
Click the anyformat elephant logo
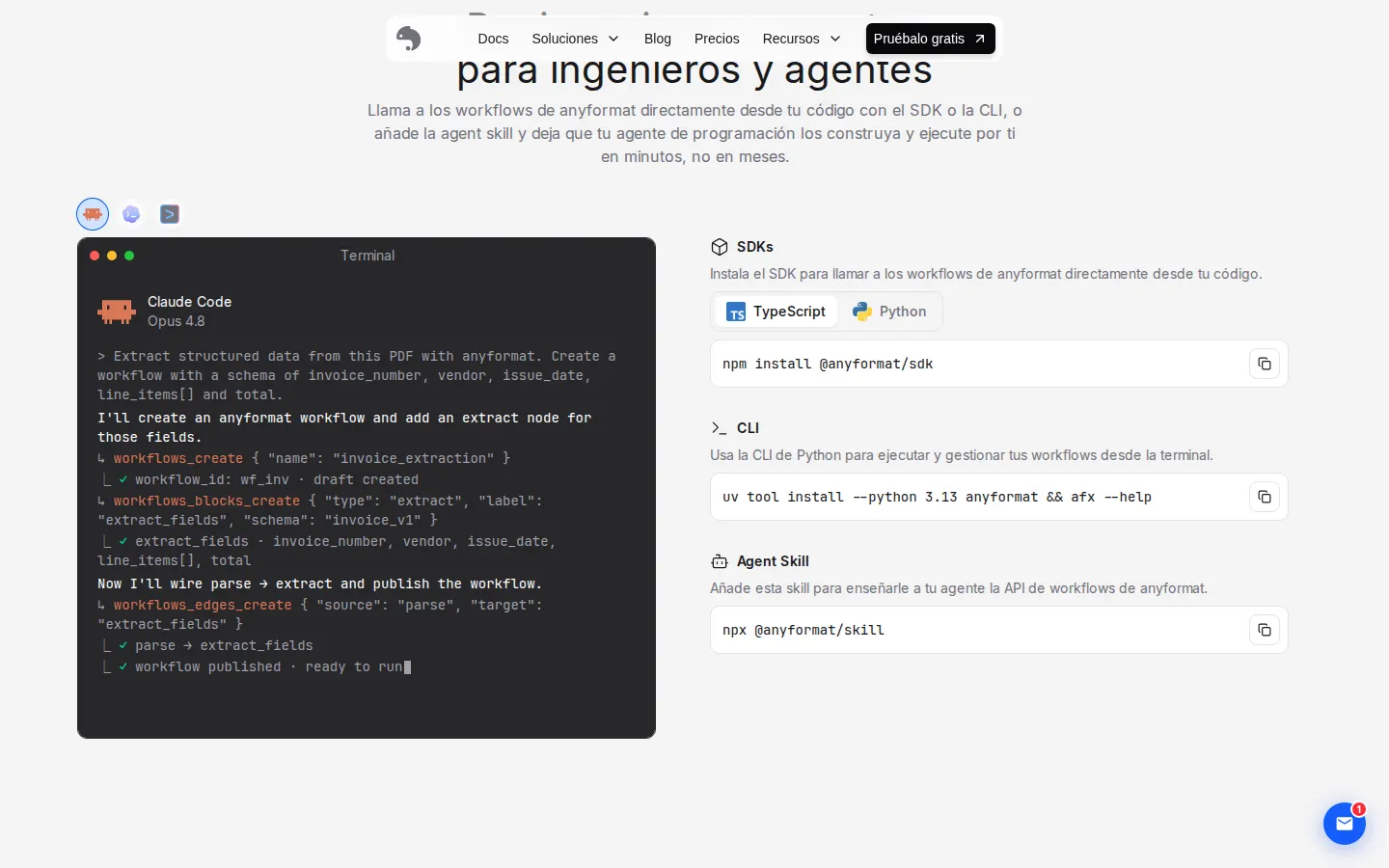(x=409, y=39)
